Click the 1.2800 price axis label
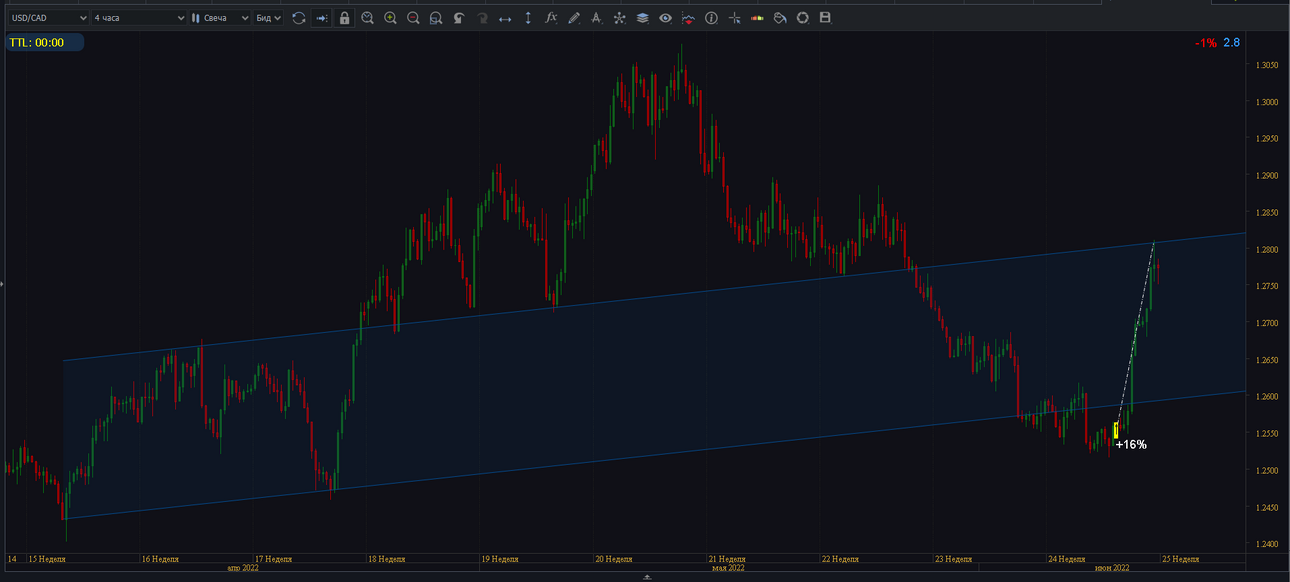This screenshot has width=1290, height=582. (x=1265, y=249)
